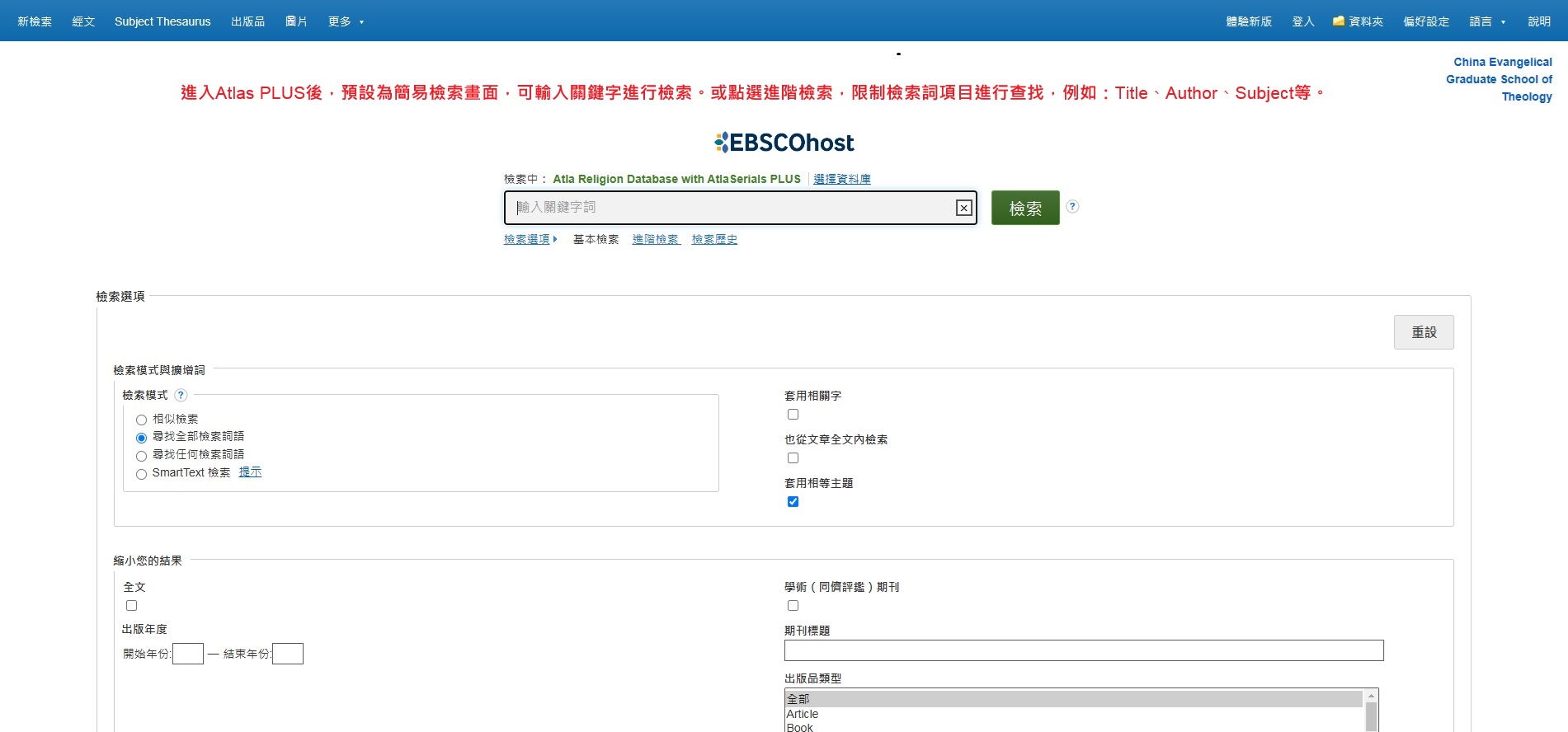Click the 期刊標題 journal title field
The height and width of the screenshot is (732, 1568).
point(1084,650)
